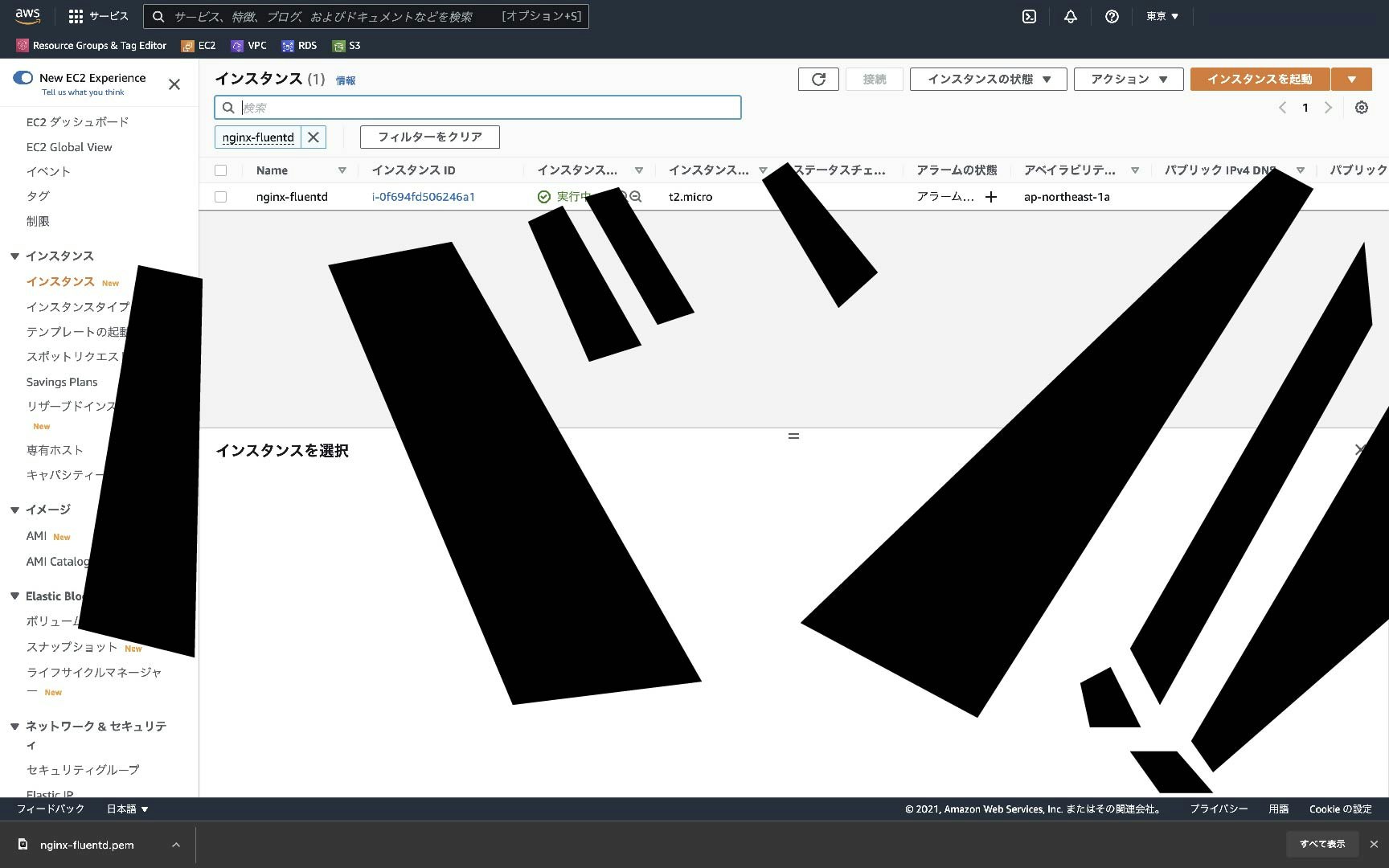Open the アクション dropdown

click(x=1129, y=79)
